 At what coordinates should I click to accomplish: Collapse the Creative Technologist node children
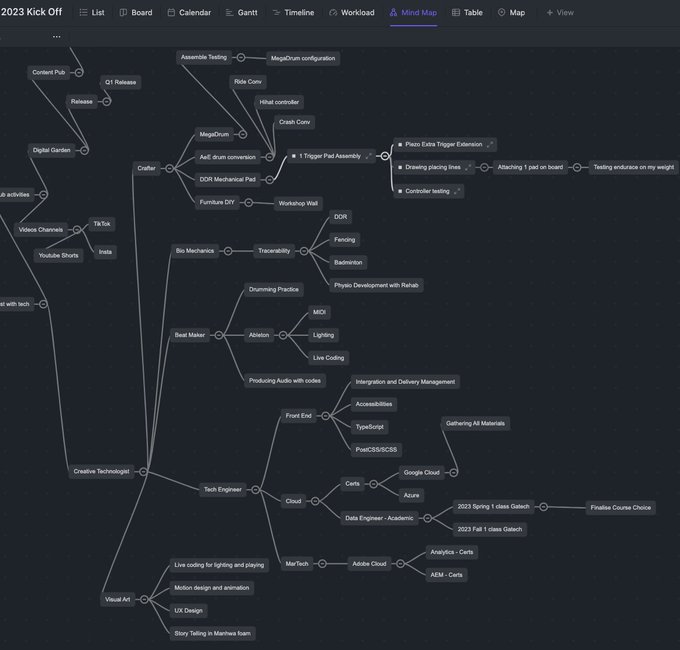pyautogui.click(x=143, y=471)
